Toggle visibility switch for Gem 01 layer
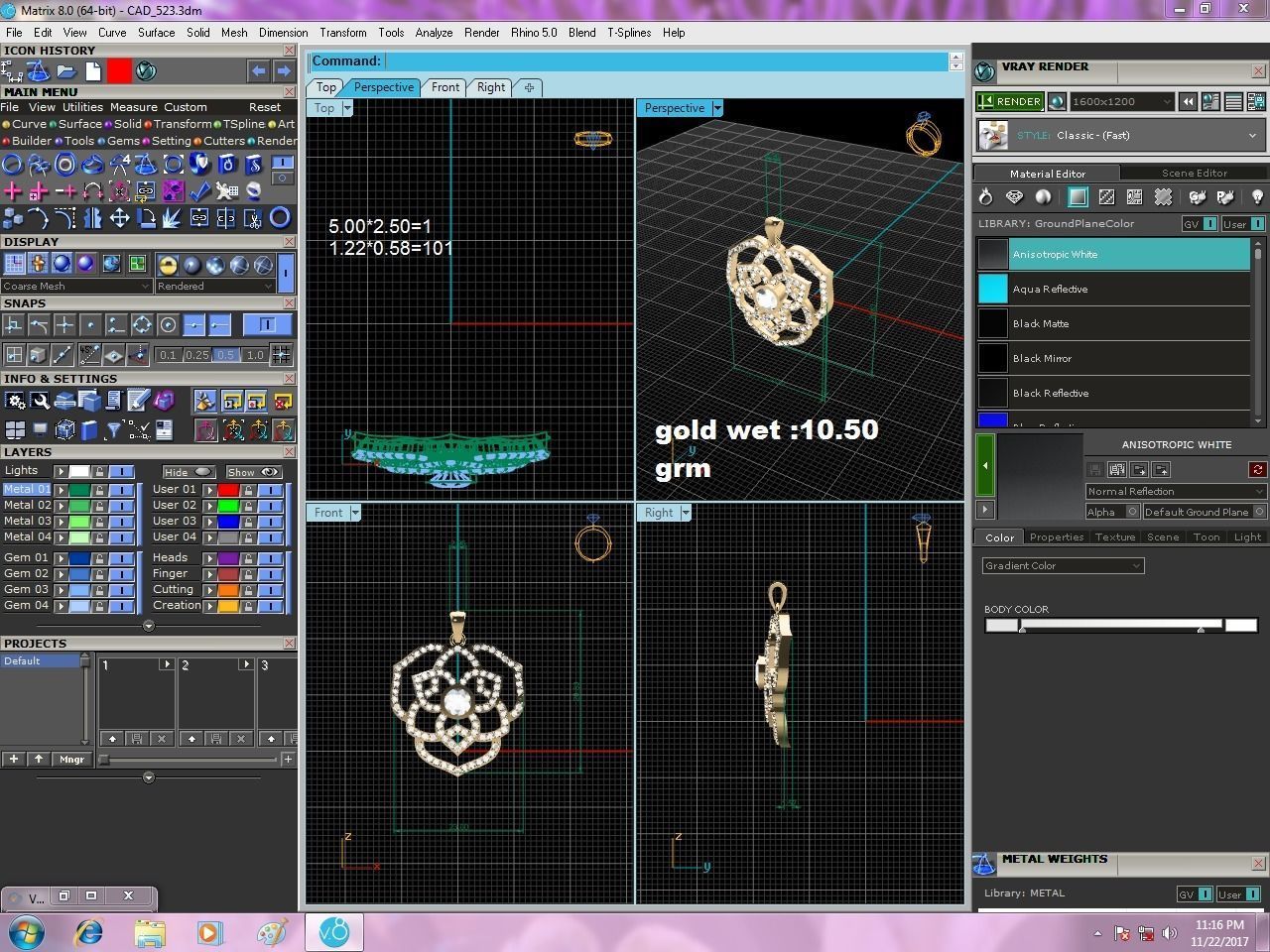Image resolution: width=1270 pixels, height=952 pixels. (121, 558)
